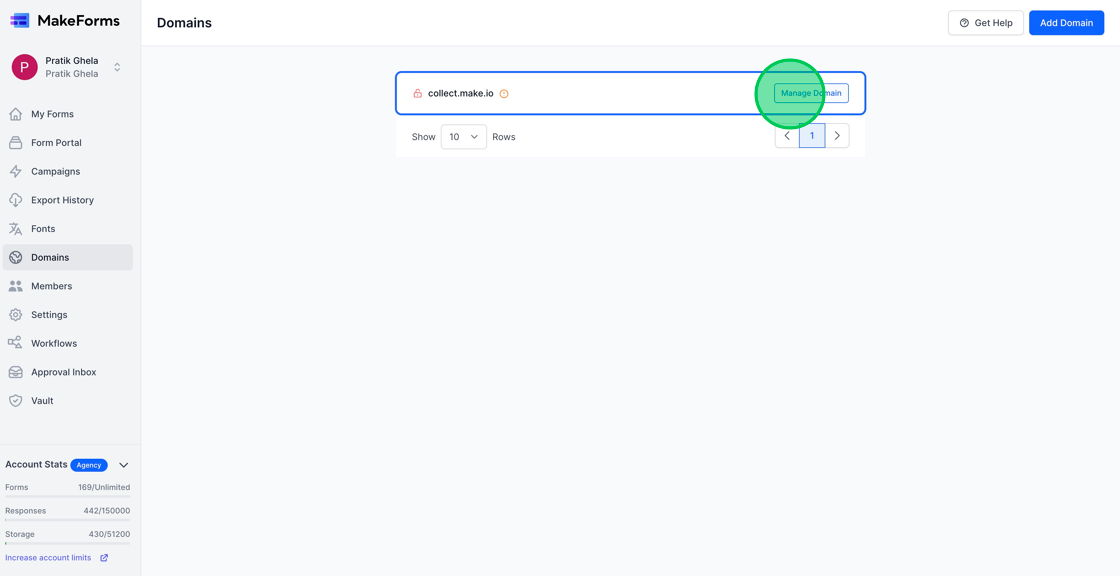
Task: Open the Vault section
Action: tap(42, 400)
